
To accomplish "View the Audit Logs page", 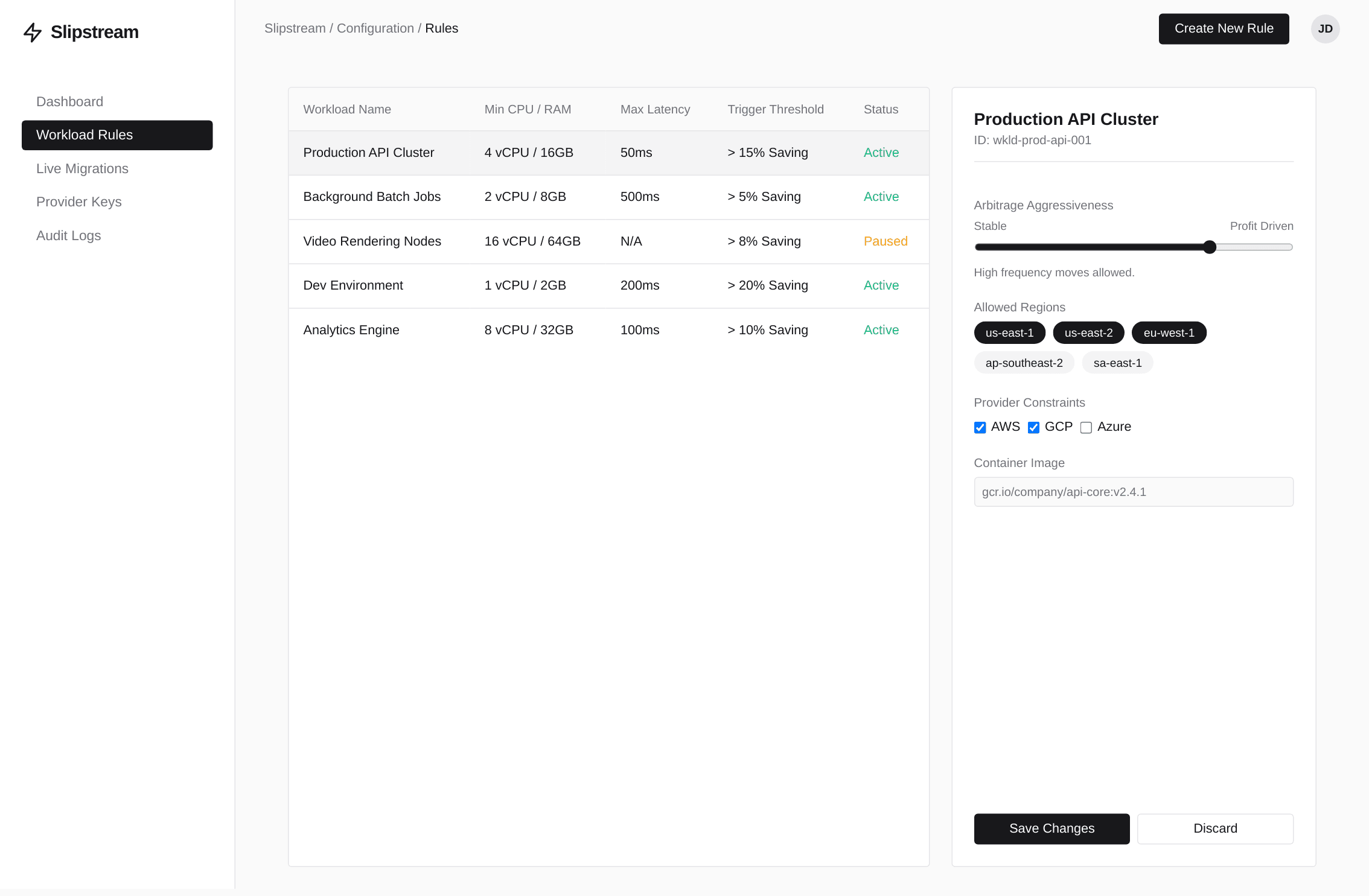I will tap(68, 235).
